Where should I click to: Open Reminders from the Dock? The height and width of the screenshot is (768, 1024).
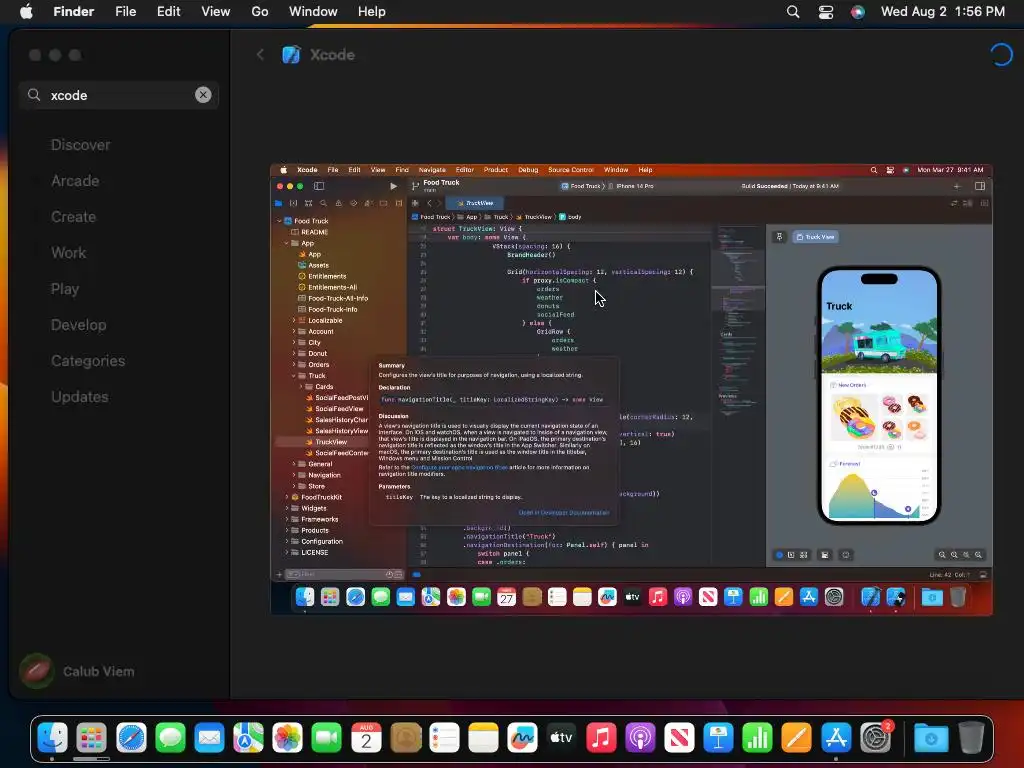coord(444,738)
